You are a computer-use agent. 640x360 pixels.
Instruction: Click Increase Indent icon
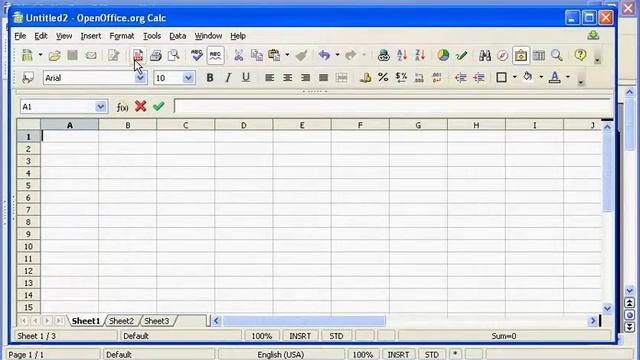click(479, 78)
